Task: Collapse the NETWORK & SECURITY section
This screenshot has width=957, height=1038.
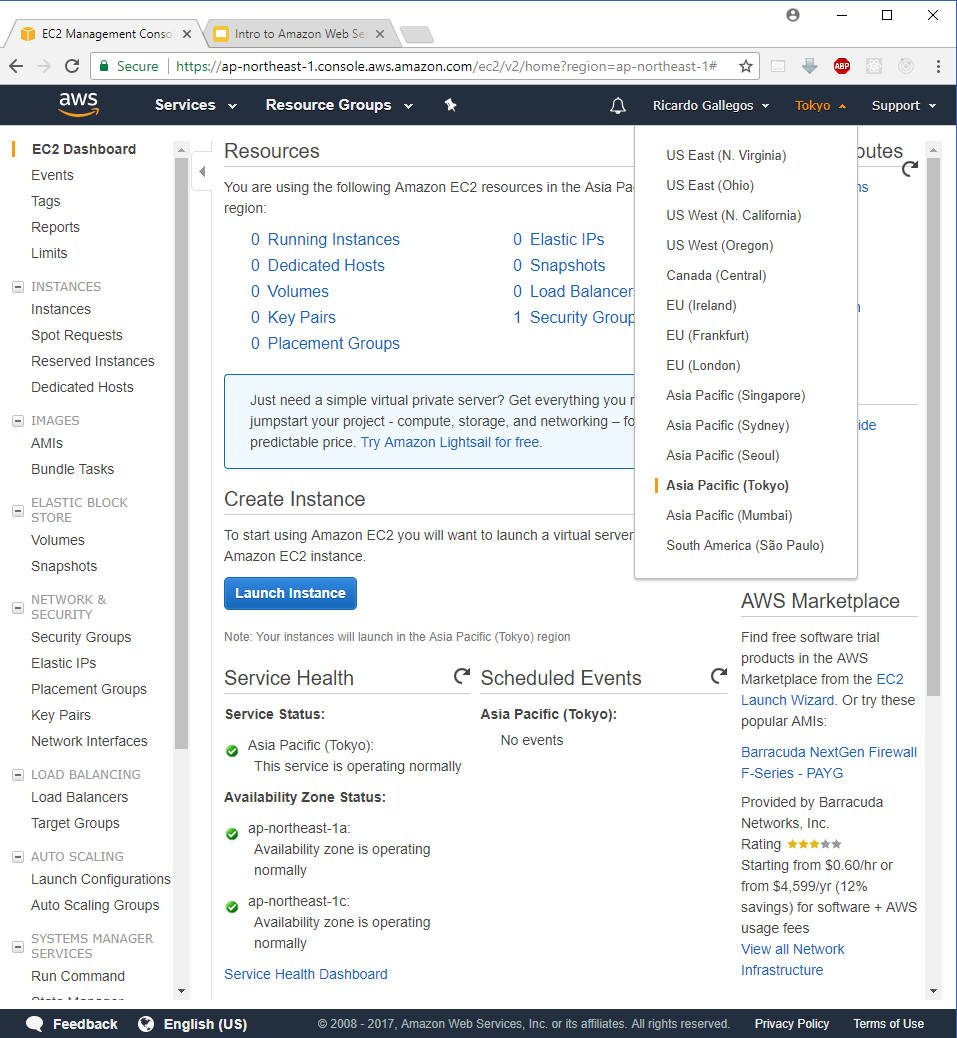Action: click(18, 608)
